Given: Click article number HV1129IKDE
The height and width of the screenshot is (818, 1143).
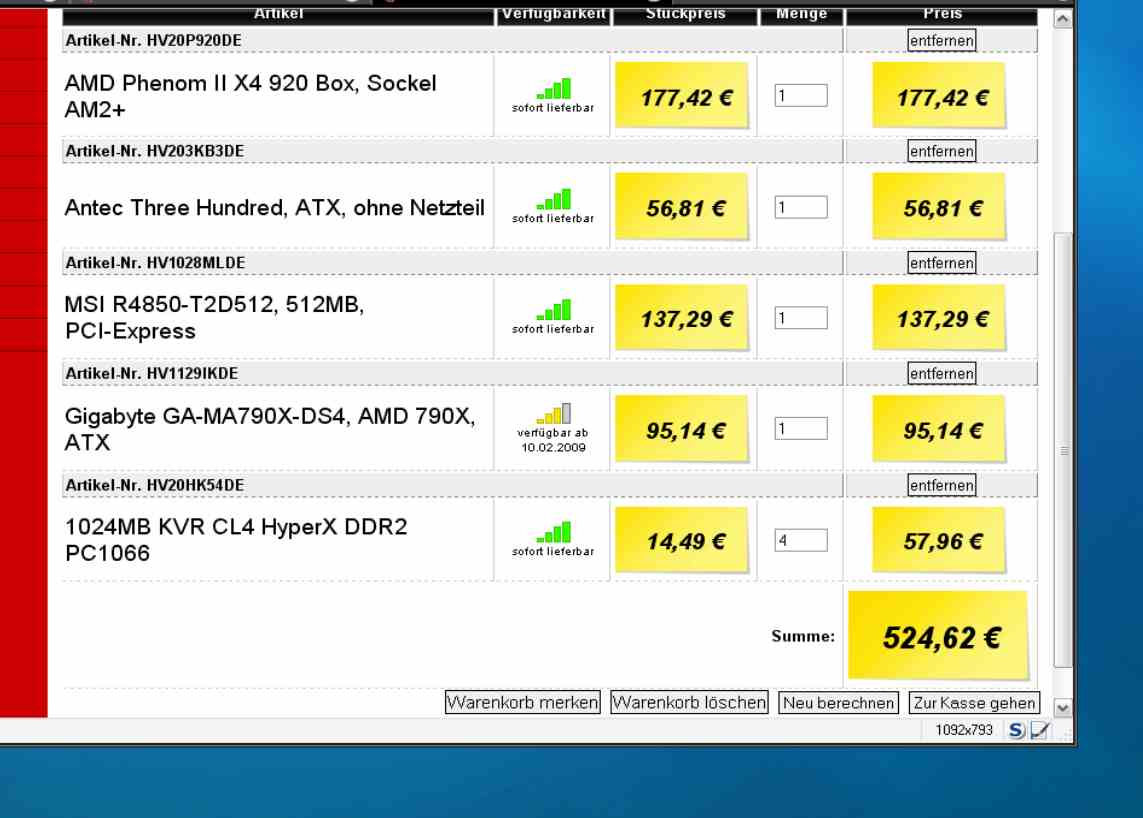Looking at the screenshot, I should [192, 374].
